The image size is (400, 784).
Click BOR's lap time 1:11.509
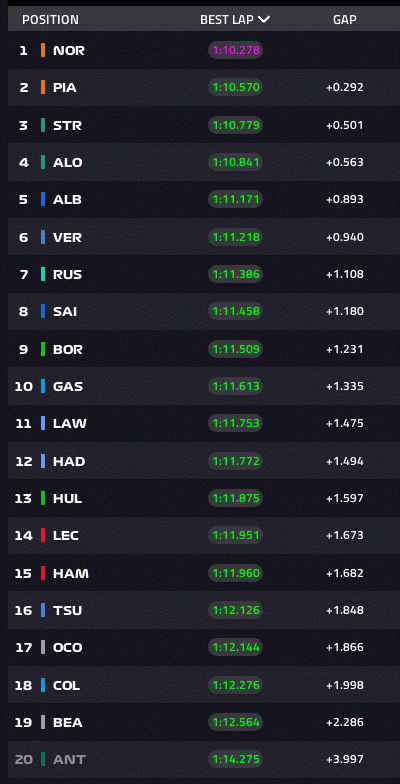click(236, 349)
